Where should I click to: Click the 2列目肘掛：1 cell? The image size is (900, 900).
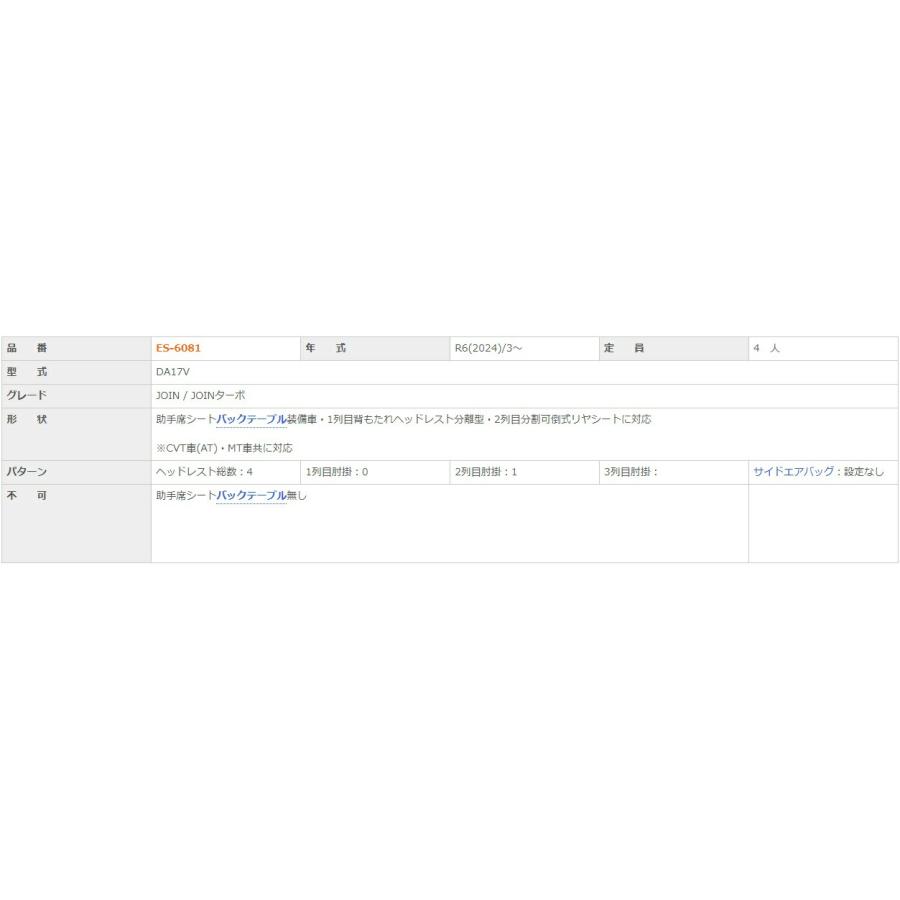[486, 472]
